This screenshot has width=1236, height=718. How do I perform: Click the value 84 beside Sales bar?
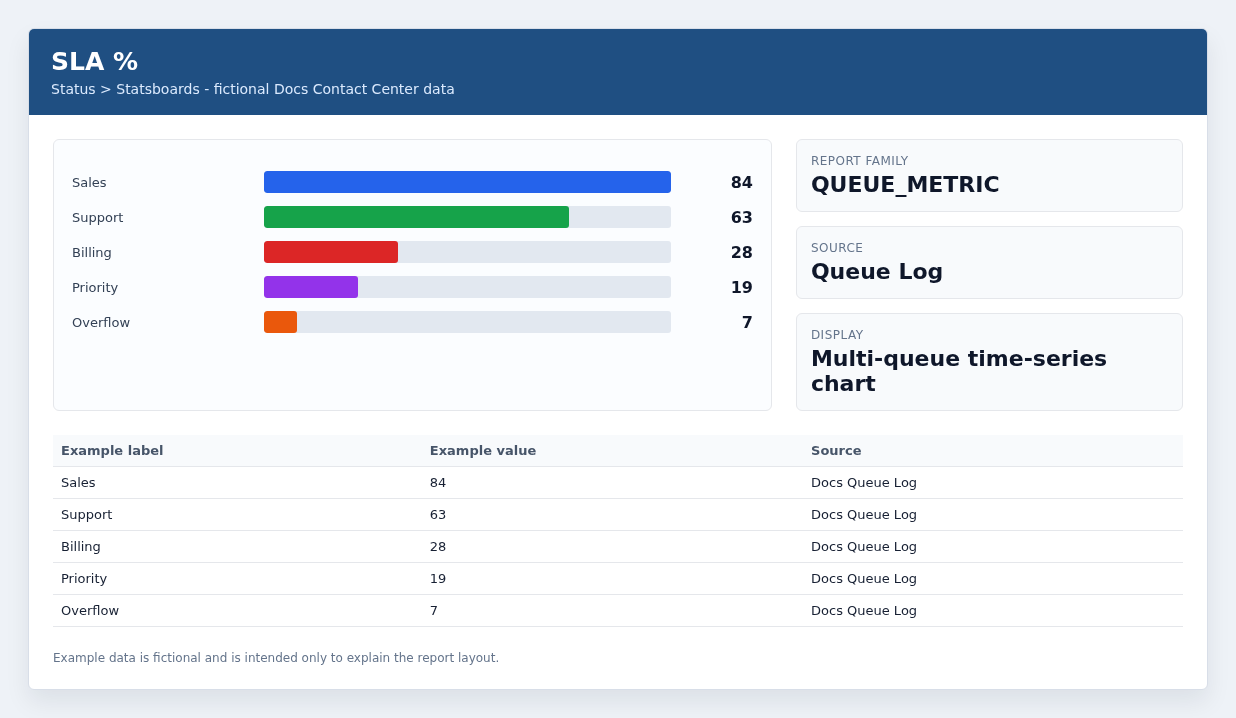(x=741, y=182)
